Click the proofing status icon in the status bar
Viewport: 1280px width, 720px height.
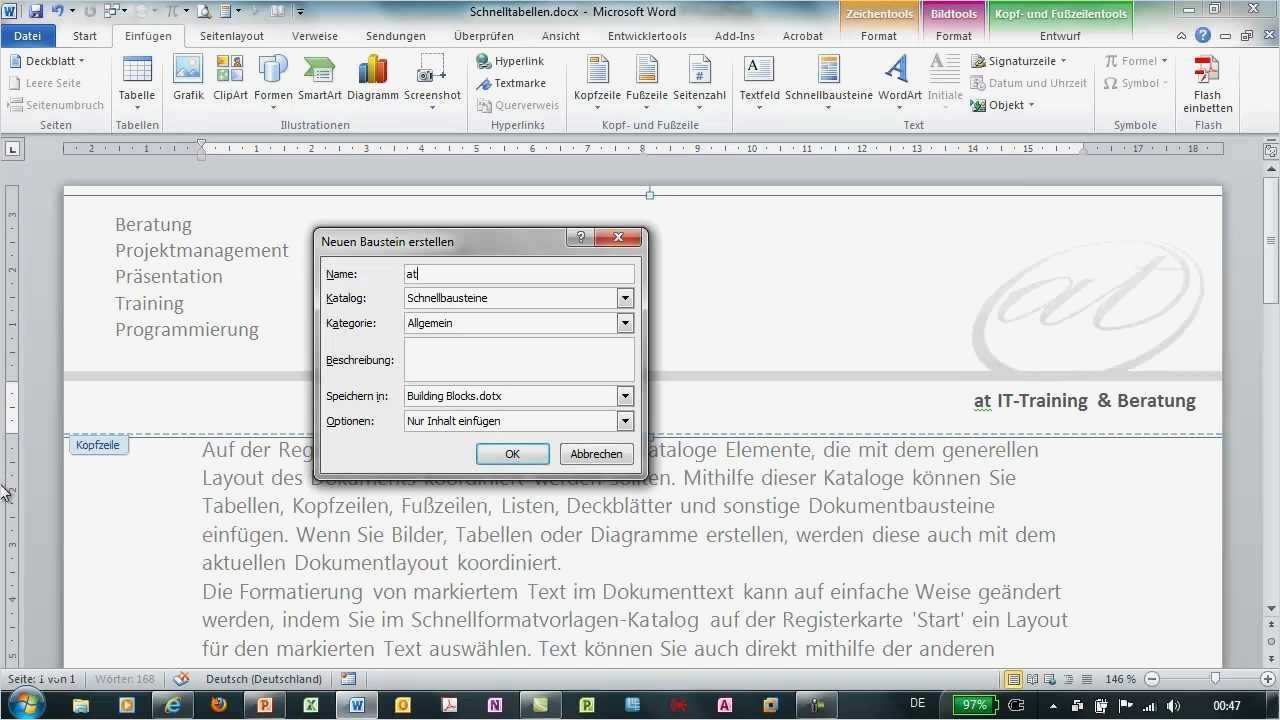[x=181, y=679]
